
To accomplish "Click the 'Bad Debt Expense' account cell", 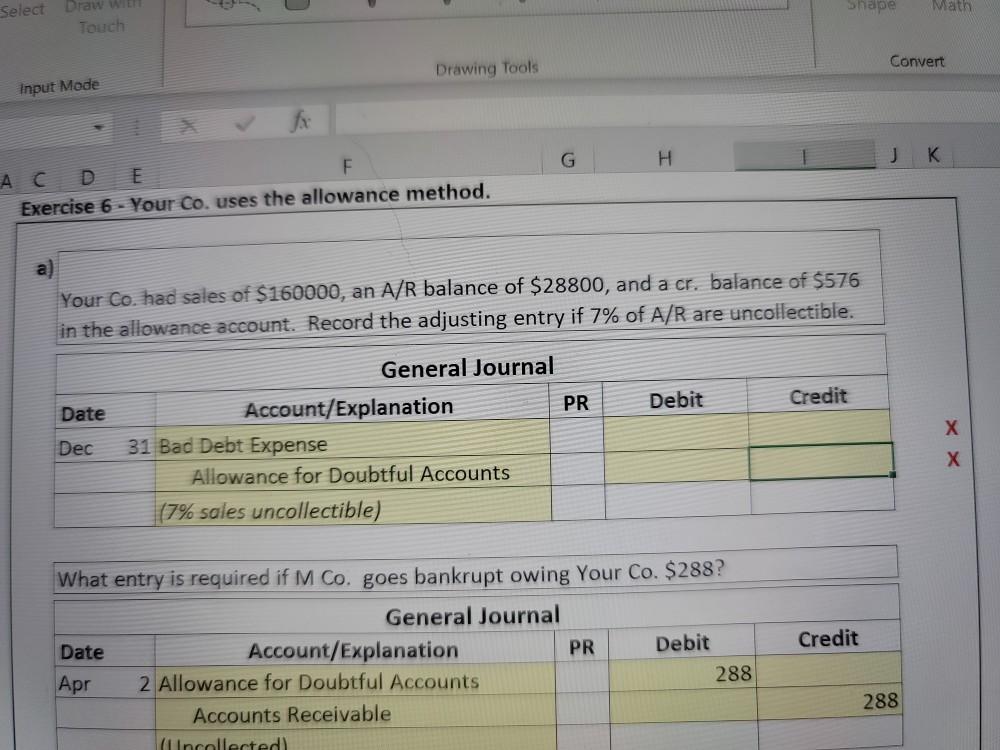I will pos(352,441).
